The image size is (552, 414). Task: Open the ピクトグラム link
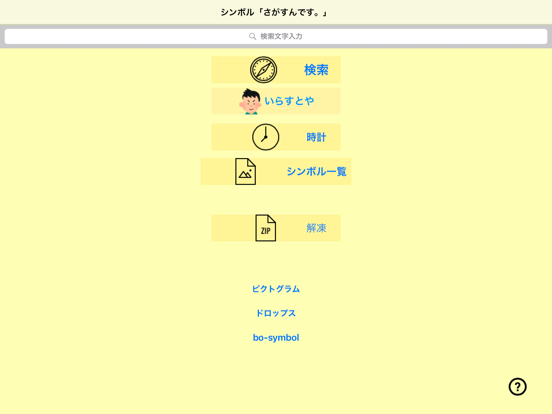pyautogui.click(x=276, y=289)
